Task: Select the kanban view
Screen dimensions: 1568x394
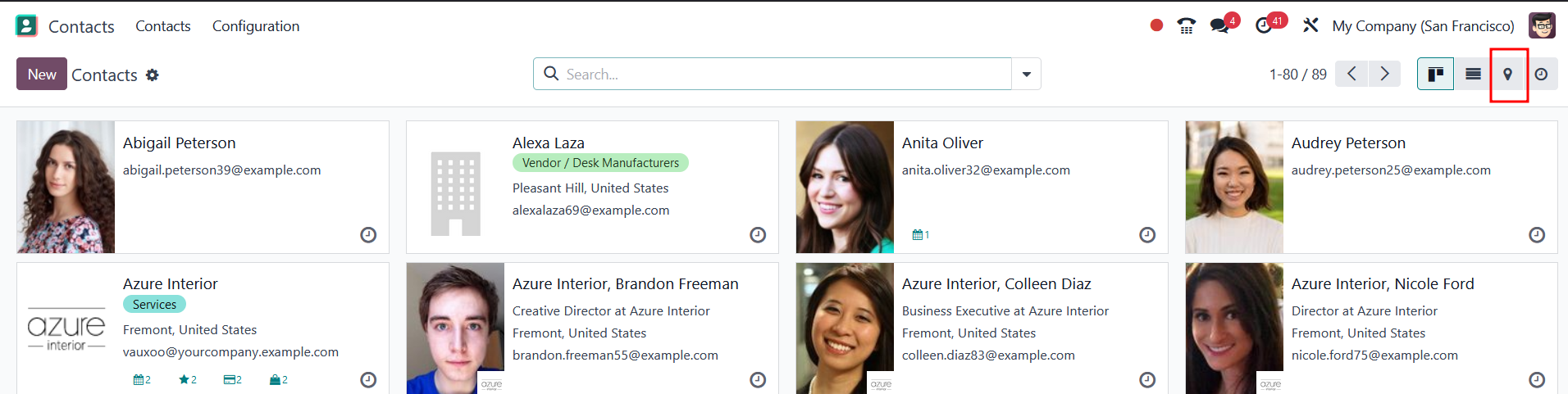Action: tap(1435, 75)
